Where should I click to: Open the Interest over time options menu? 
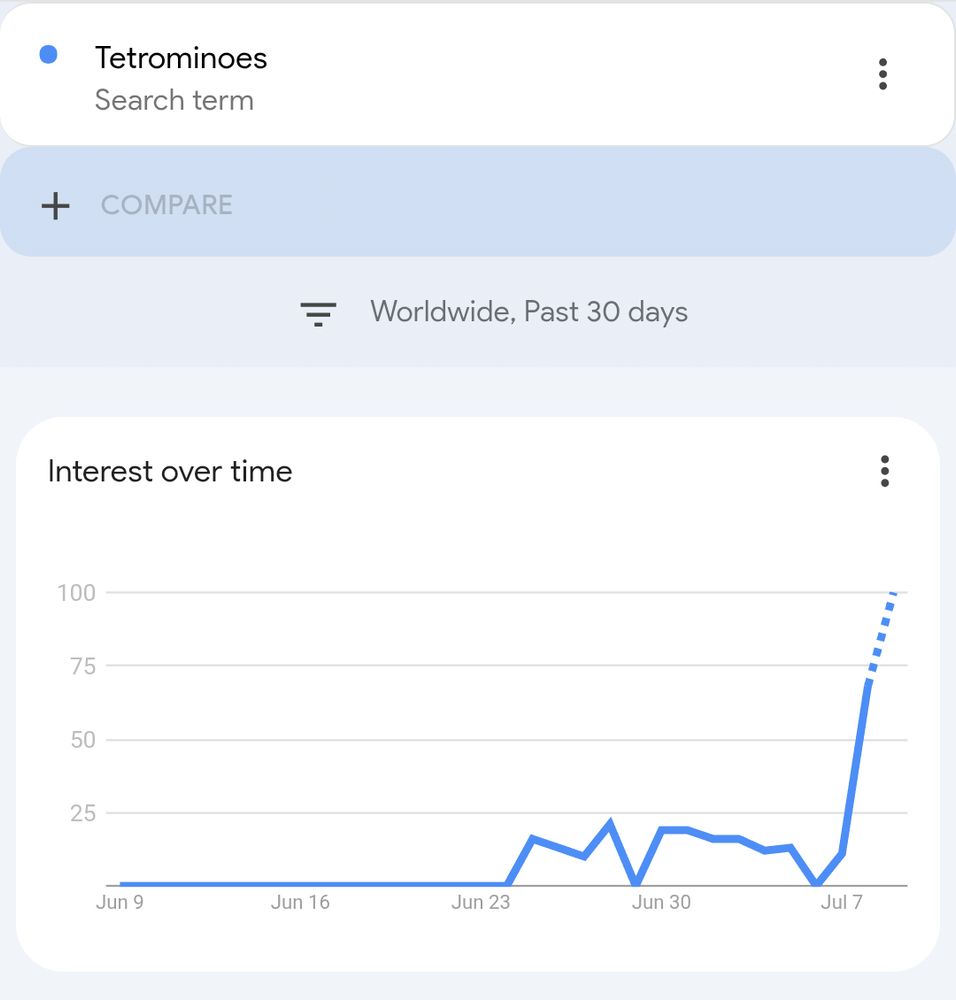884,471
